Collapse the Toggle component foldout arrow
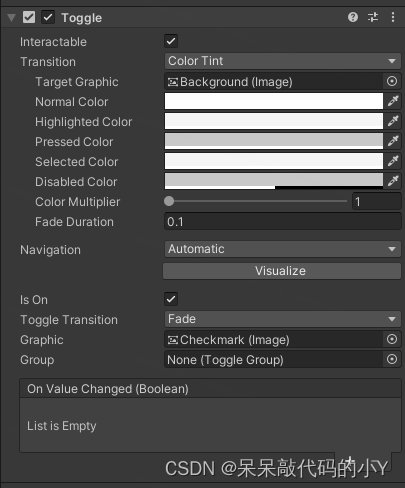 (x=12, y=17)
